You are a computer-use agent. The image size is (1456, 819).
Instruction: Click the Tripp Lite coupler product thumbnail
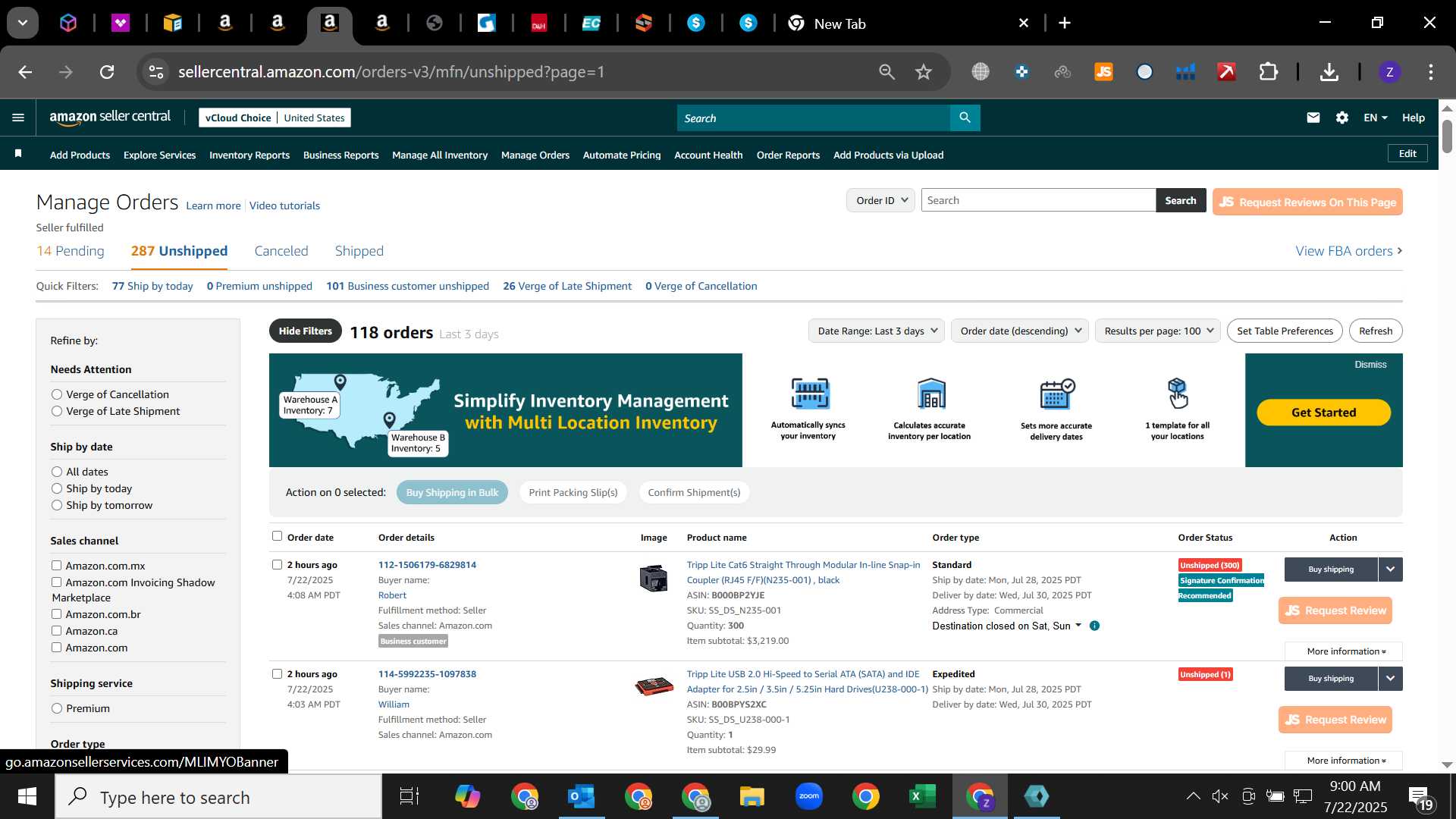(653, 578)
